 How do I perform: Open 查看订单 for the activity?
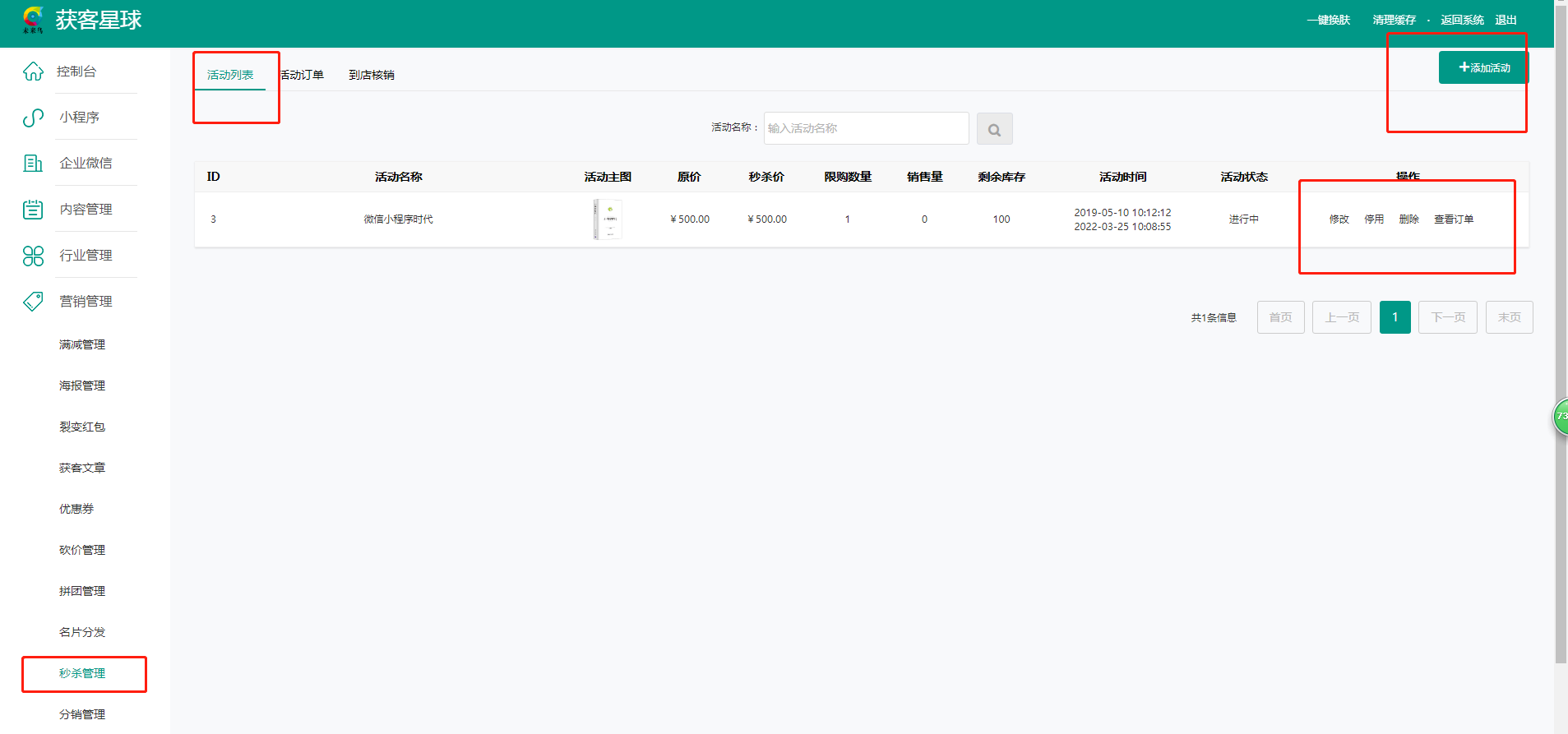[x=1453, y=219]
